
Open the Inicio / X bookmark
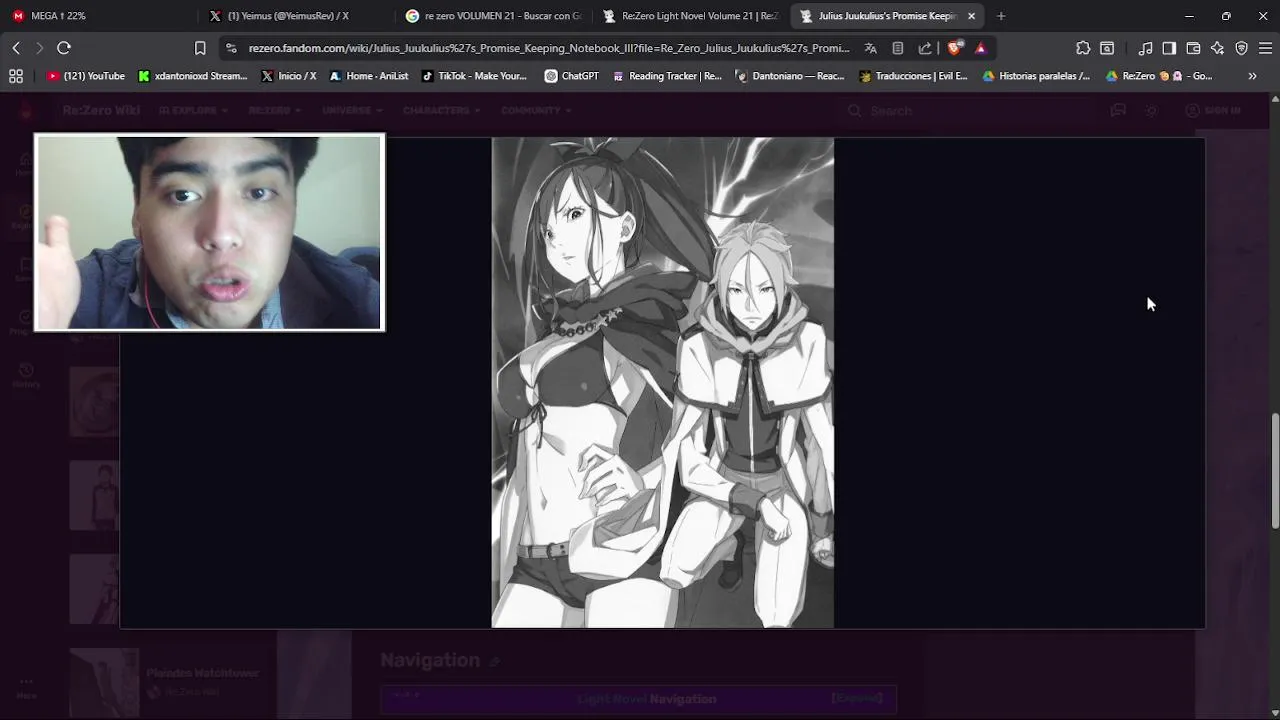tap(289, 76)
